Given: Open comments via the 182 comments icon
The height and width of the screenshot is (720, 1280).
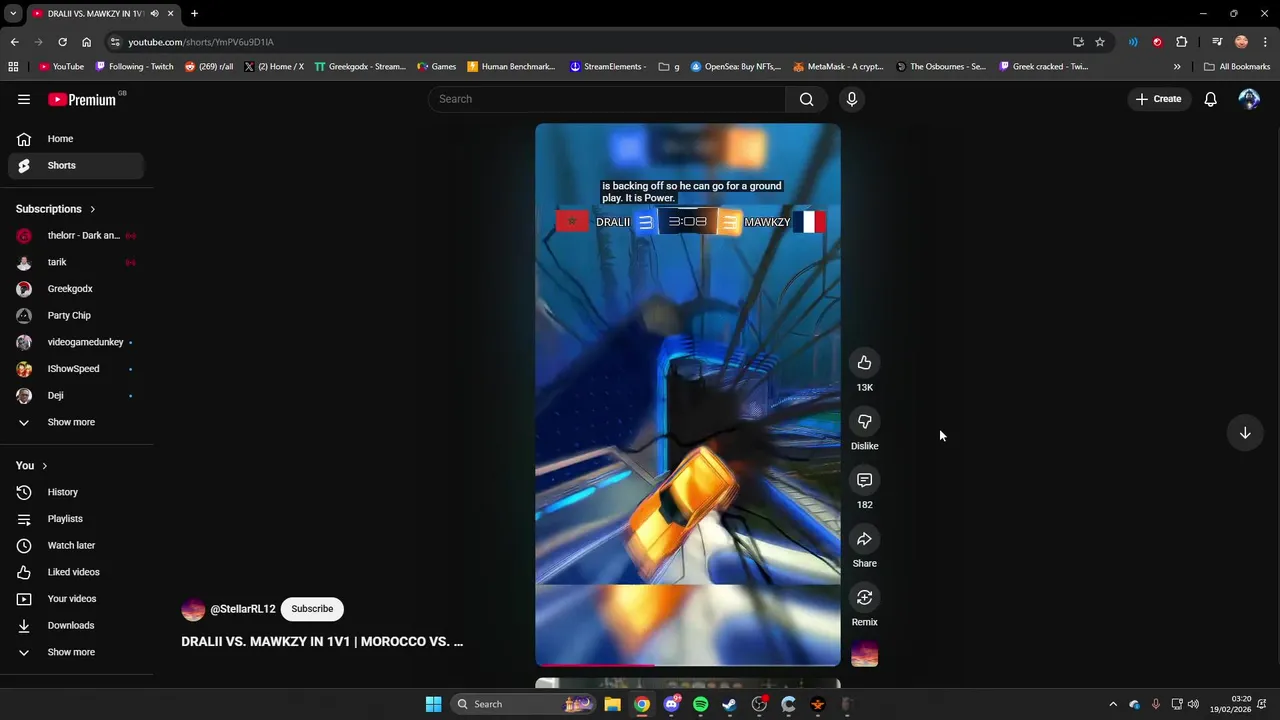Looking at the screenshot, I should tap(864, 480).
